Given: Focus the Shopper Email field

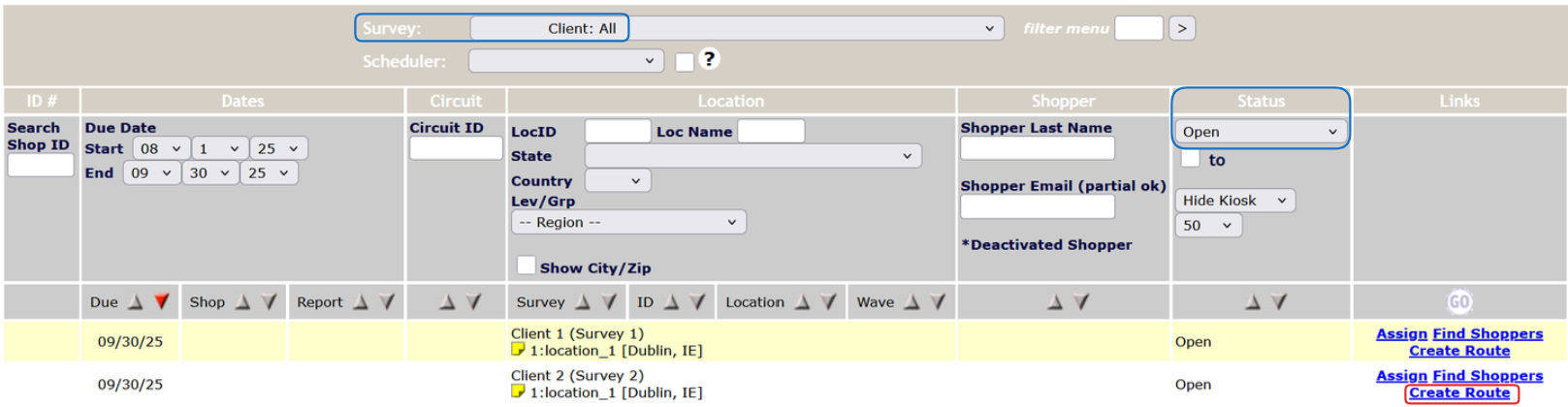Looking at the screenshot, I should (x=1038, y=206).
